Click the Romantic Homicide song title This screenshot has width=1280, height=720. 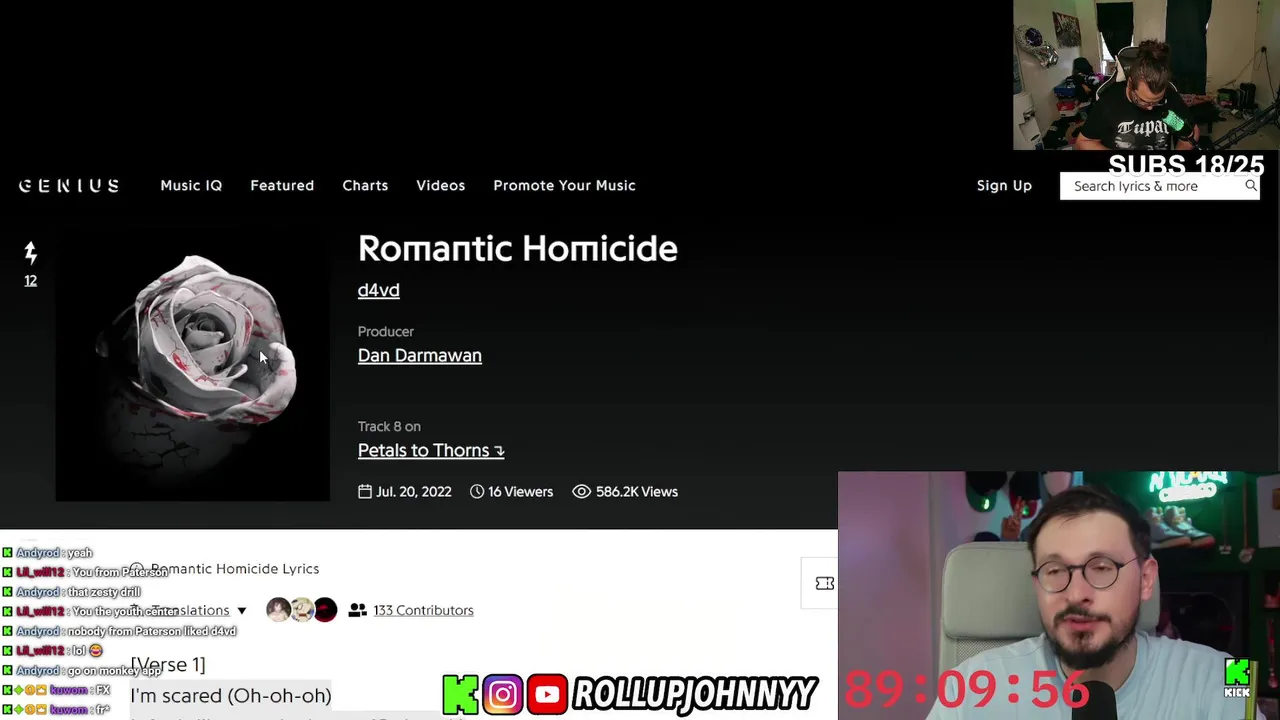pos(518,249)
